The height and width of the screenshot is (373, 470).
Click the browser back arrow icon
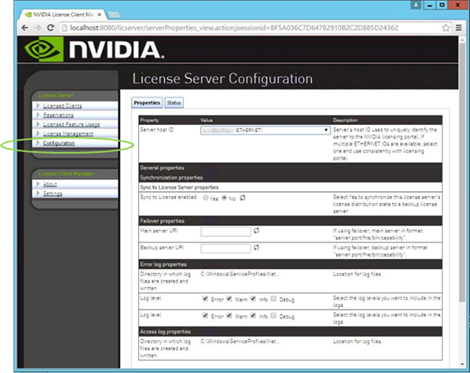25,28
